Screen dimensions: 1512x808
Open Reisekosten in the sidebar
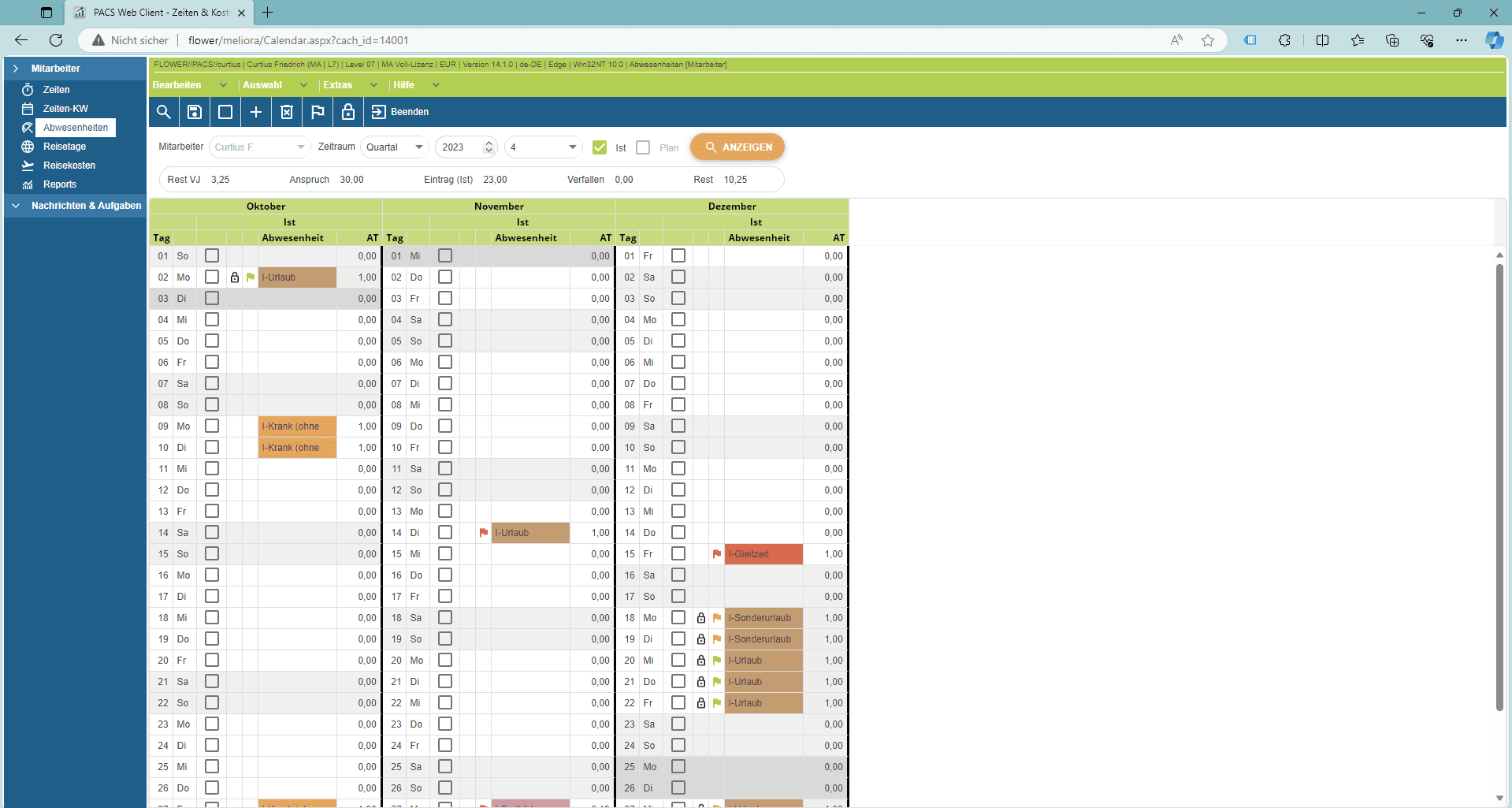point(69,166)
